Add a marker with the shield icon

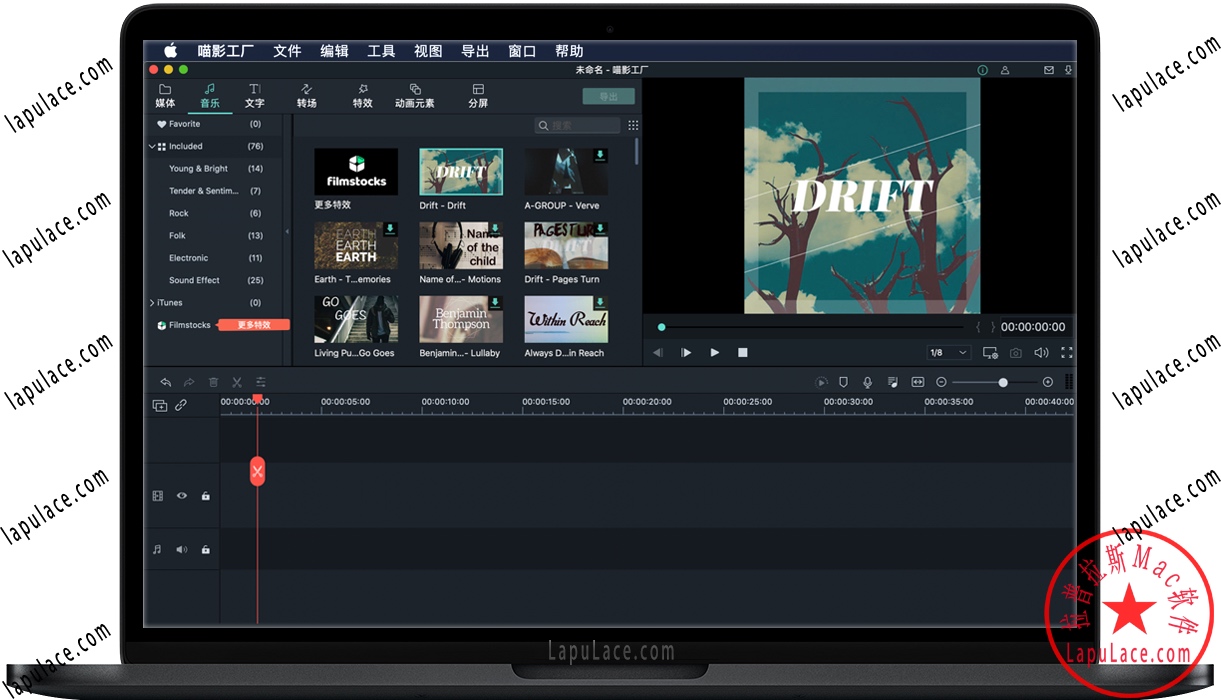tap(843, 382)
